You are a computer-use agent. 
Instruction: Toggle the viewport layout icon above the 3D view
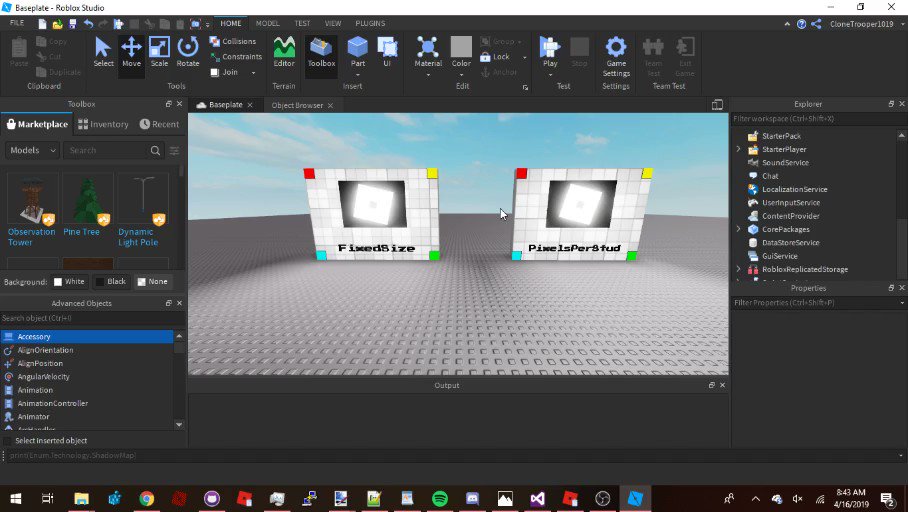(x=717, y=104)
